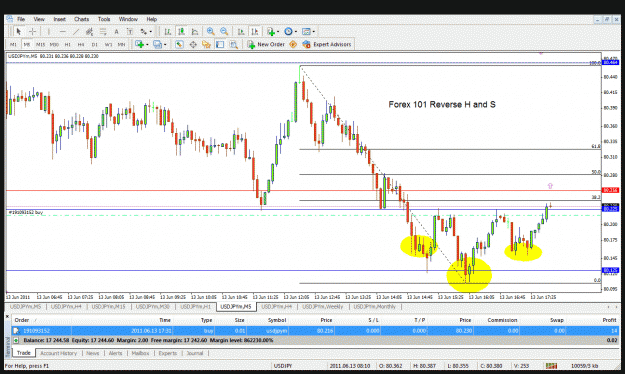625x374 pixels.
Task: Open the Market Watch window
Action: (x=179, y=44)
